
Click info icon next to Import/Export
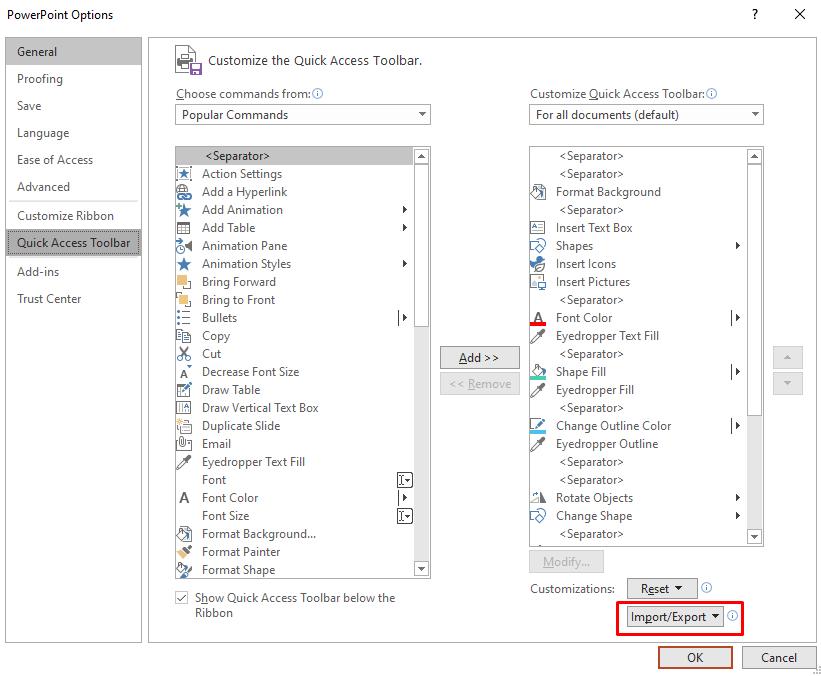coord(733,616)
